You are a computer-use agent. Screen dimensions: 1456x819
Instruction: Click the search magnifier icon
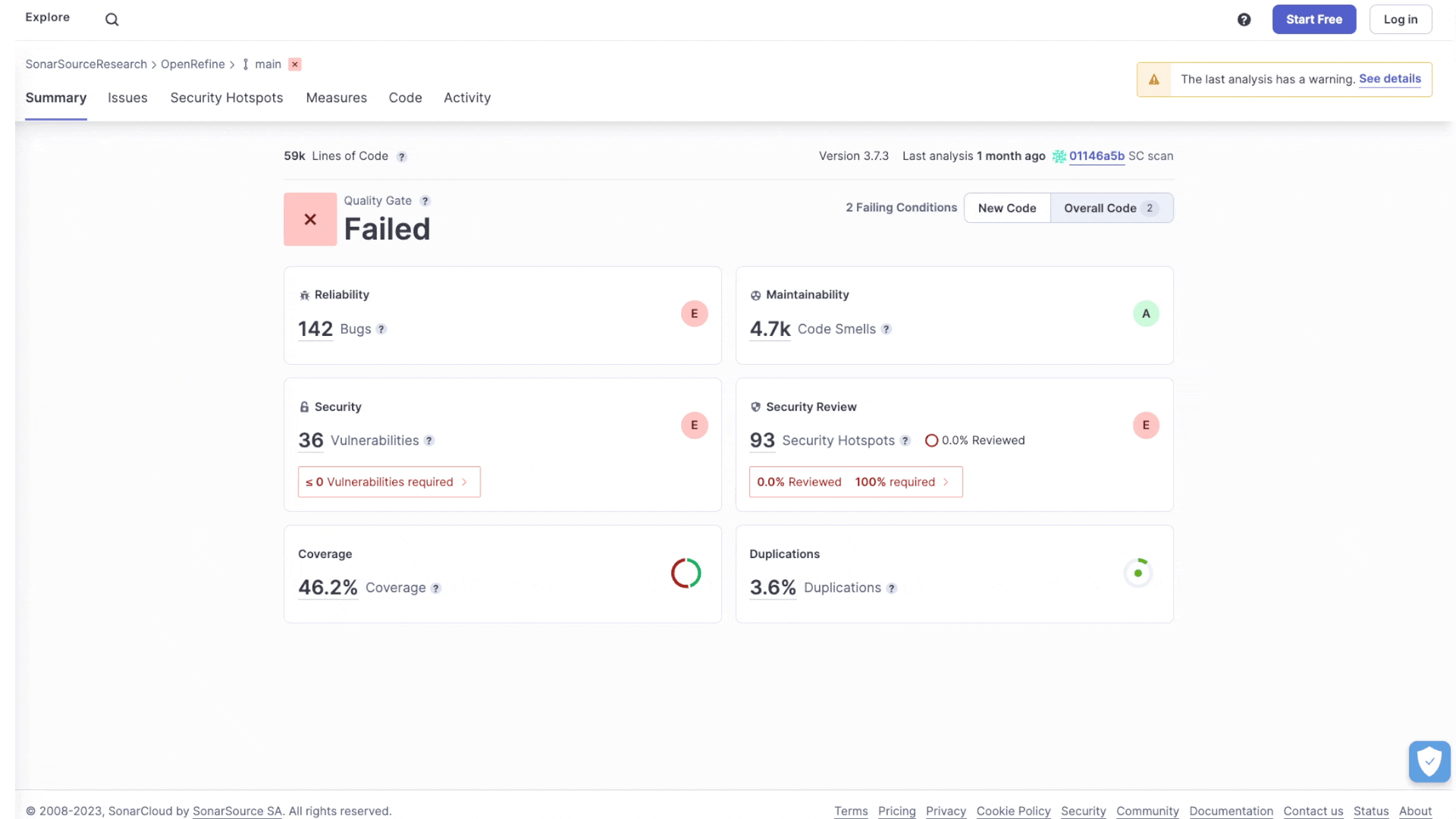[x=111, y=20]
